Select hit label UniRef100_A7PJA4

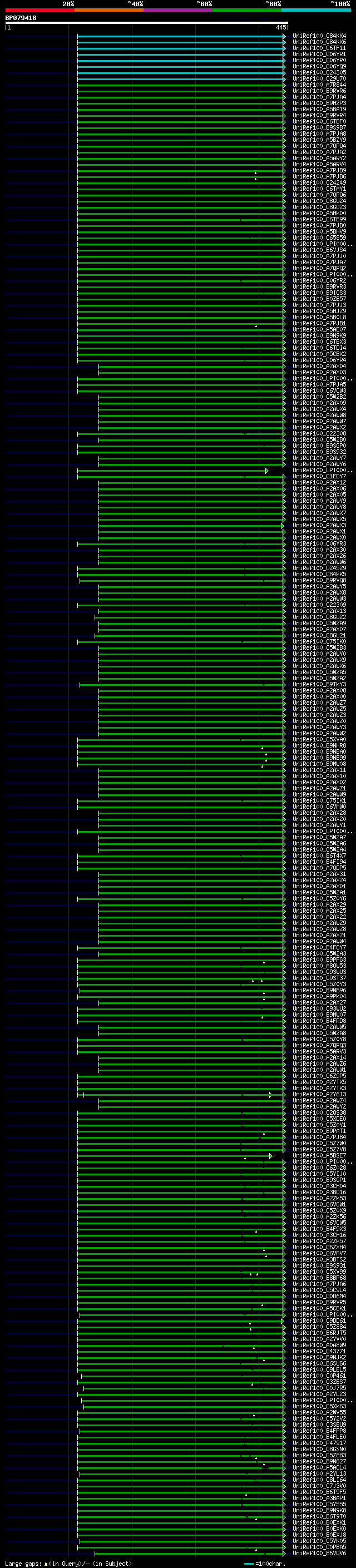(x=319, y=97)
